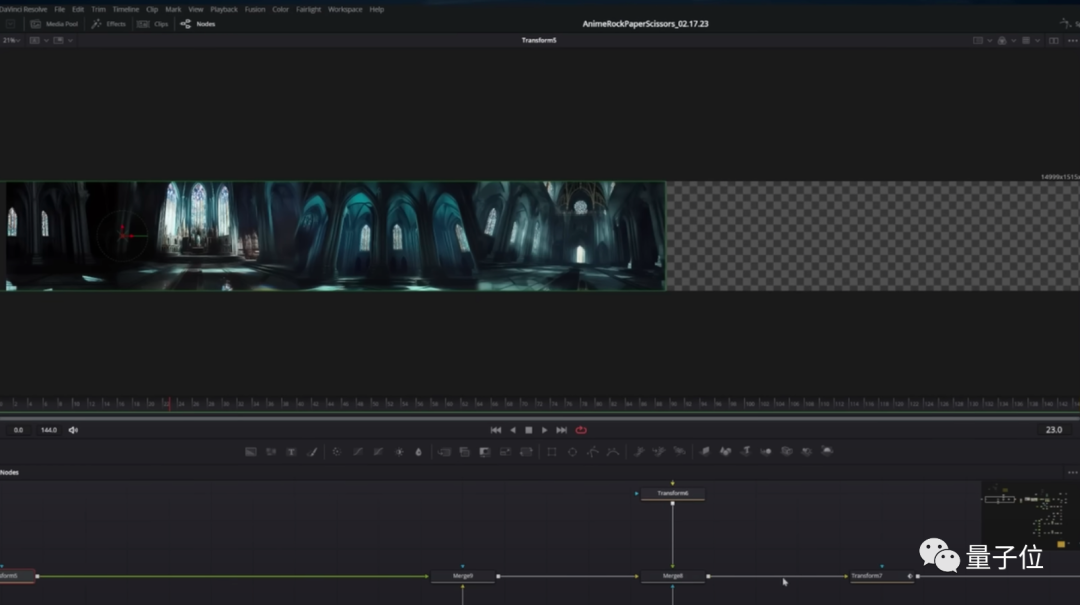Jump to the first frame
Image resolution: width=1080 pixels, height=605 pixels.
[496, 430]
